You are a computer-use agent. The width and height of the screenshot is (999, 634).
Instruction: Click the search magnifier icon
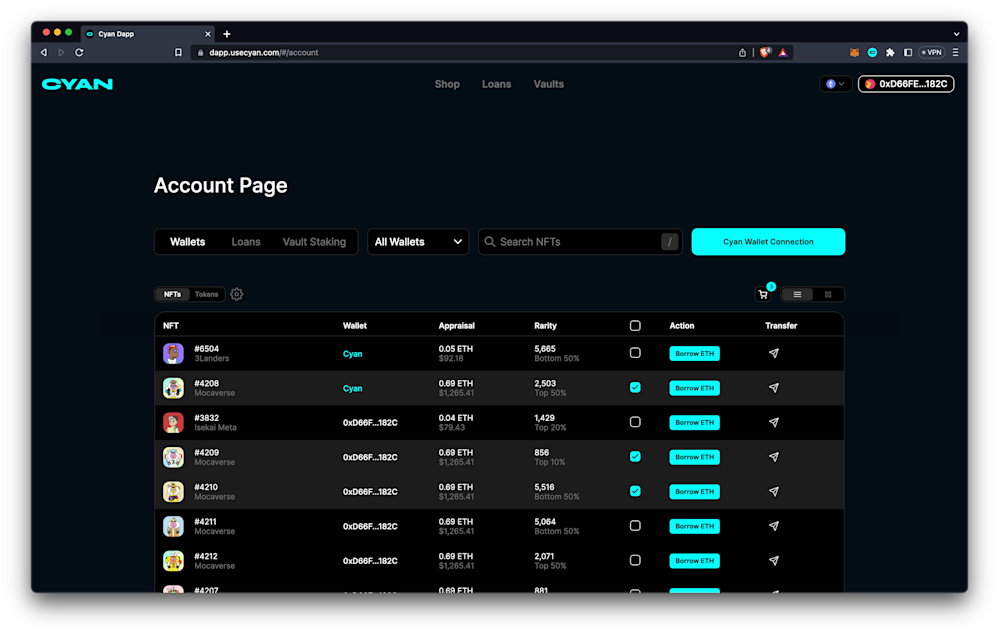click(x=489, y=241)
